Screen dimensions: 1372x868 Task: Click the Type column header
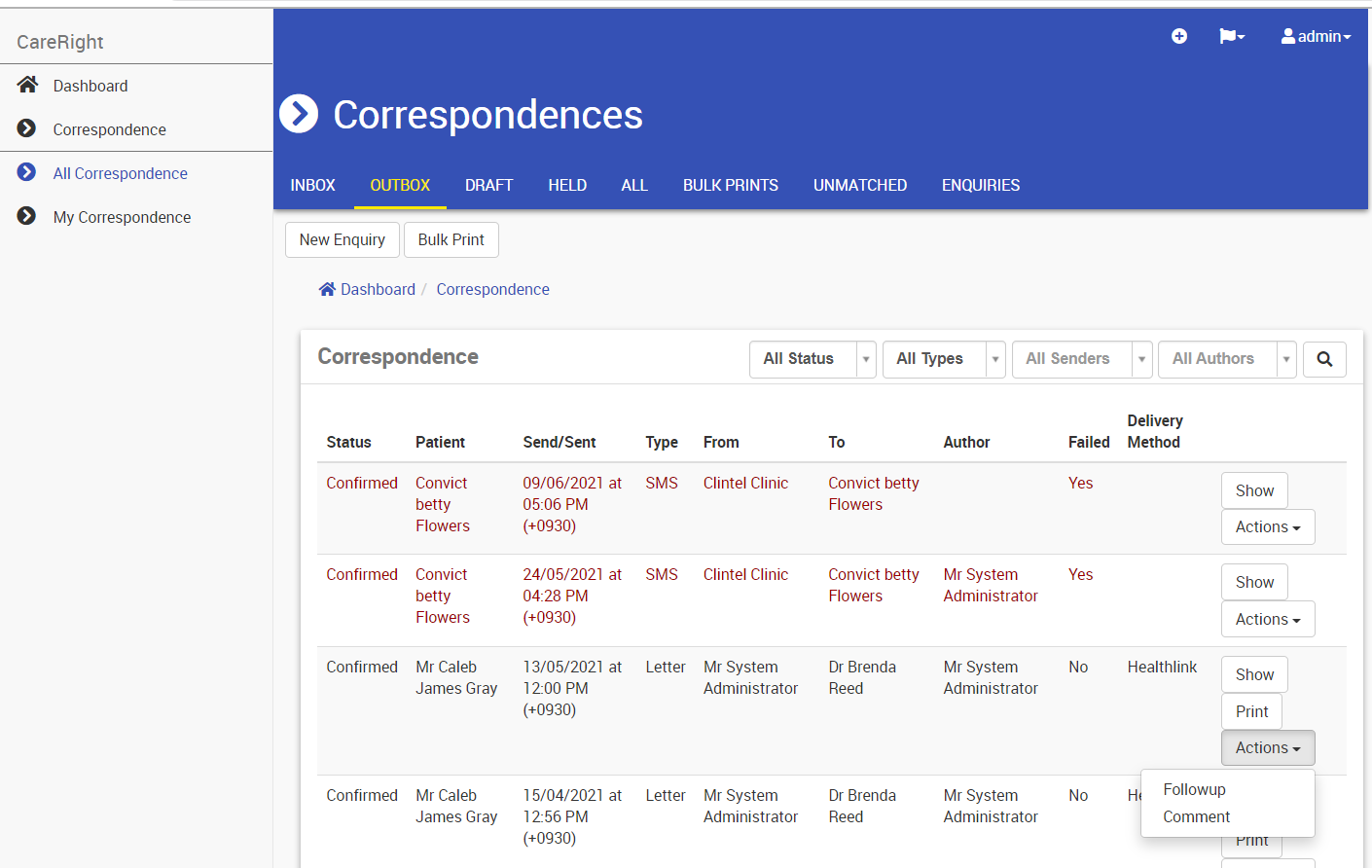click(x=662, y=442)
